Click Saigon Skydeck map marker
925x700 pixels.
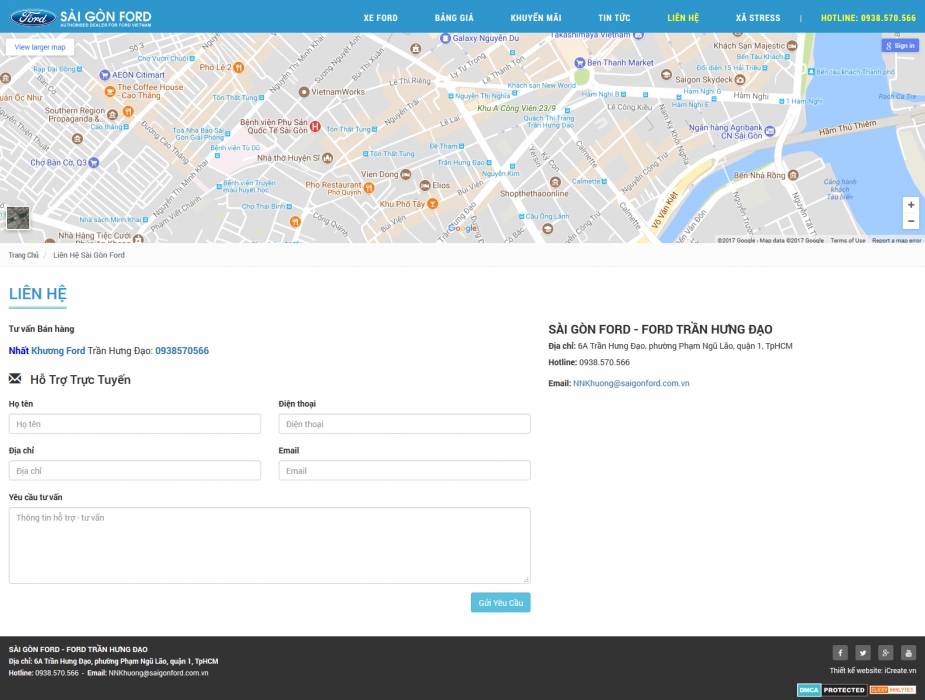pyautogui.click(x=740, y=80)
